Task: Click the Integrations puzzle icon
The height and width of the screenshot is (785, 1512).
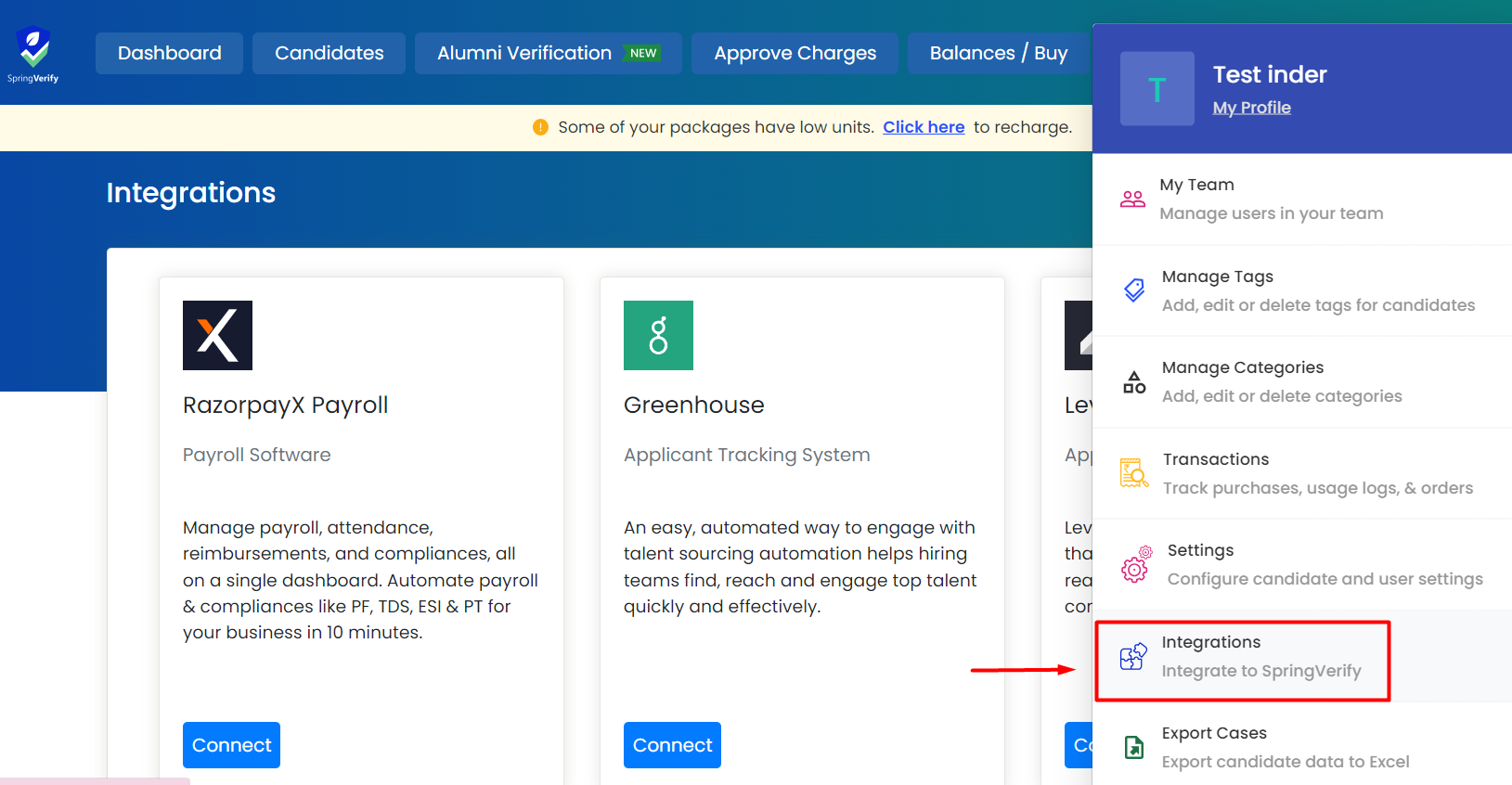Action: coord(1133,656)
